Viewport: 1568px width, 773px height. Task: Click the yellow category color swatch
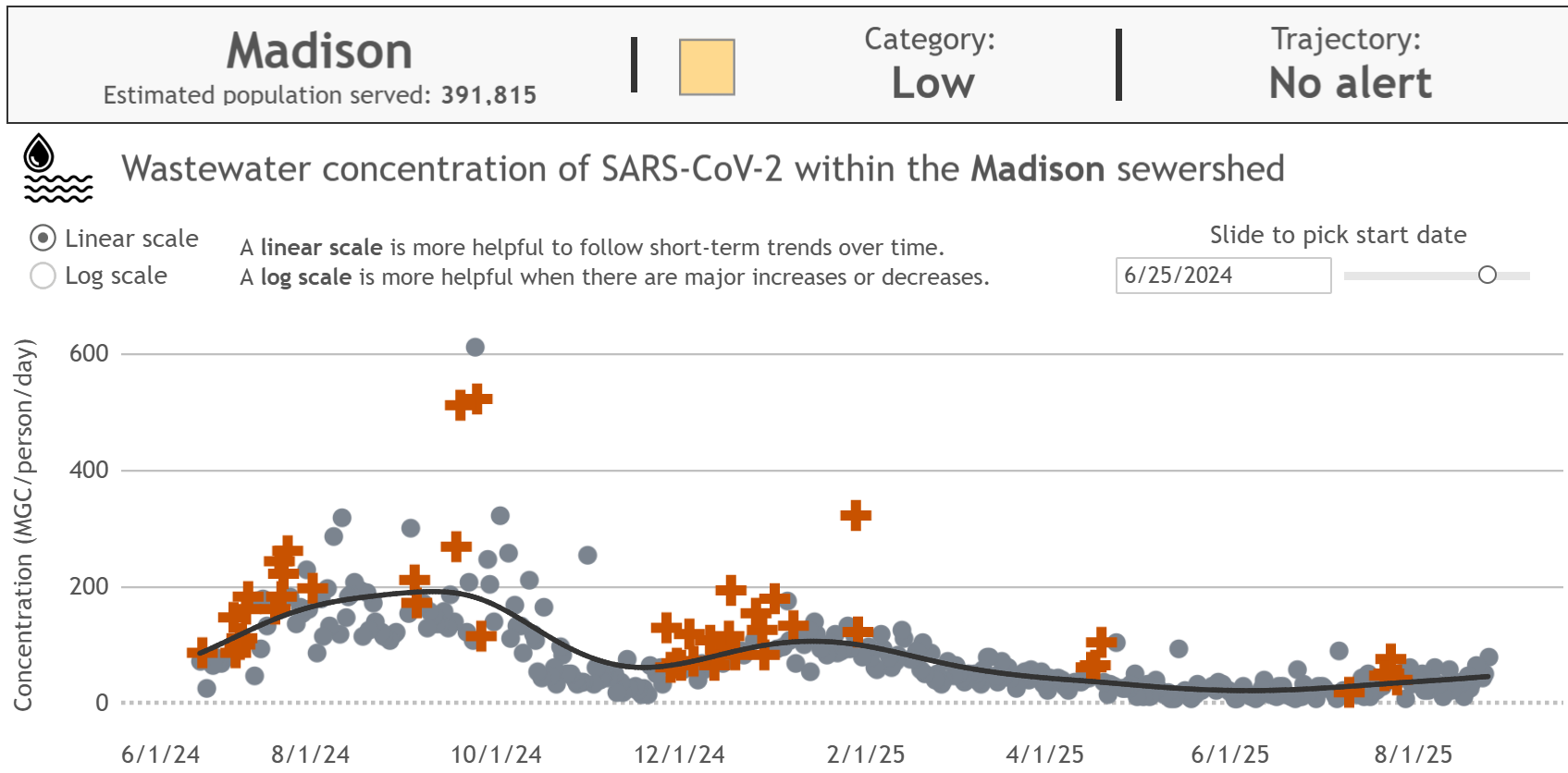tap(707, 65)
